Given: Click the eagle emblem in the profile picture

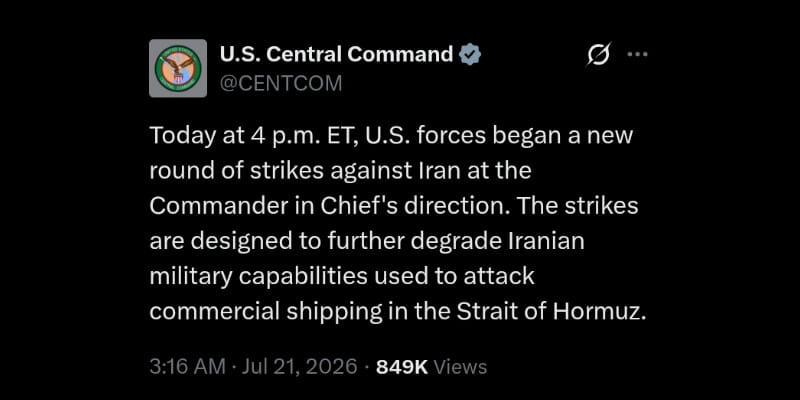Looking at the screenshot, I should point(178,68).
